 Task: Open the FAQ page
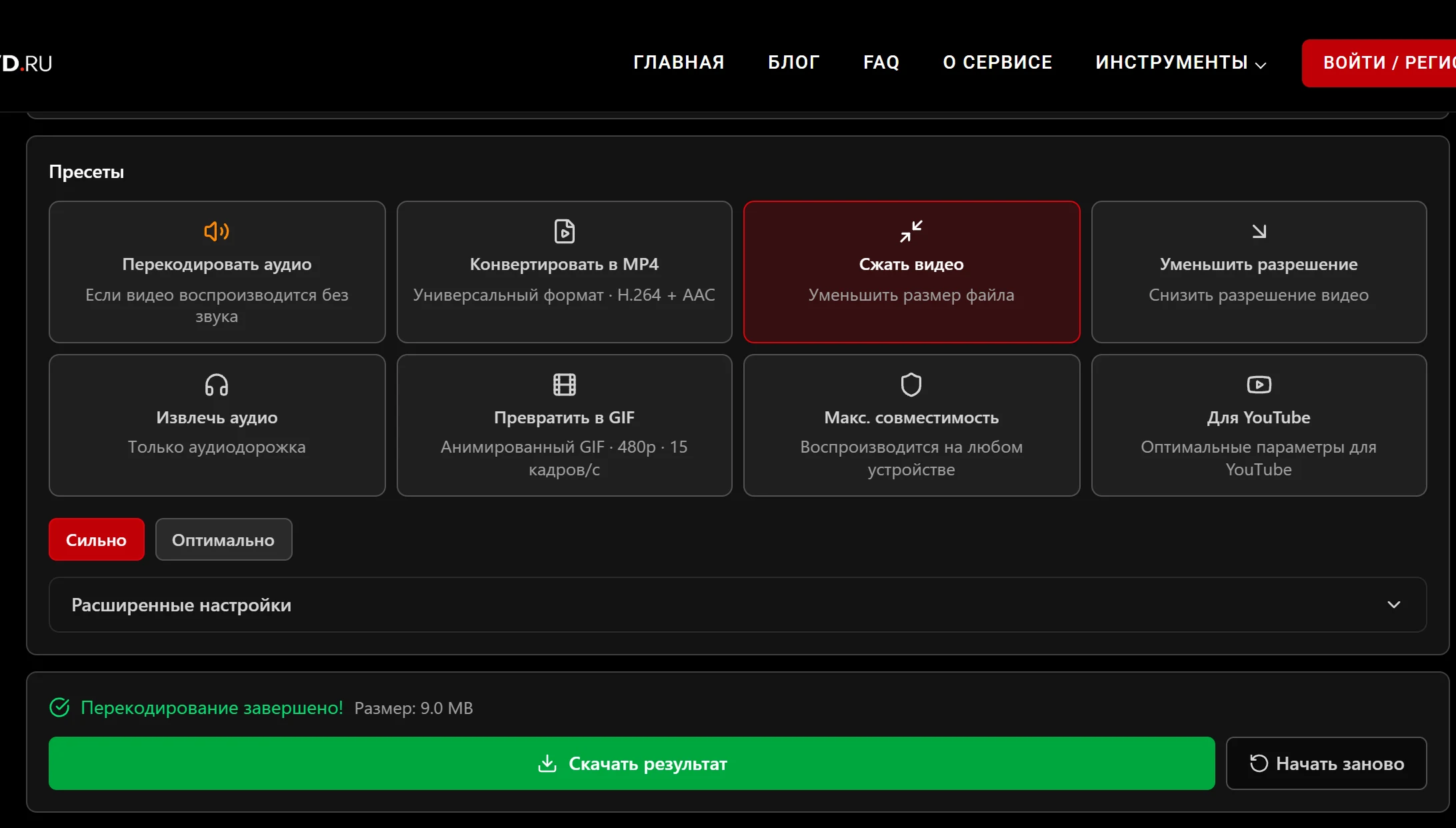881,63
